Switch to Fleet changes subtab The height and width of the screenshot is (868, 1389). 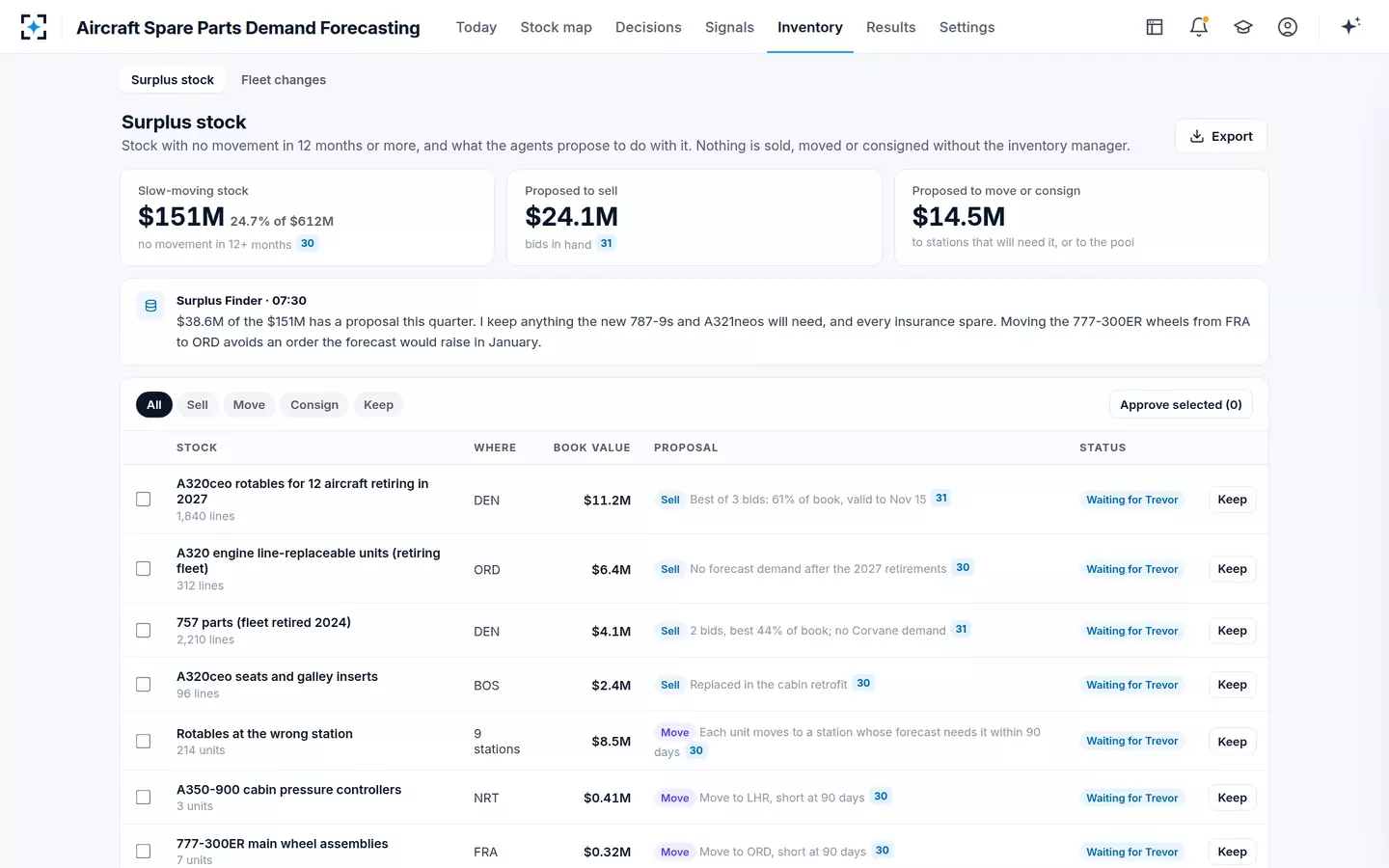[x=284, y=80]
